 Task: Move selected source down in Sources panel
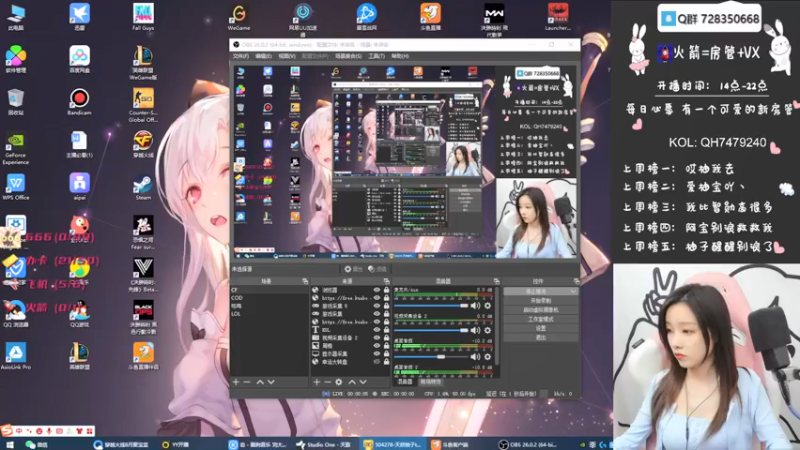point(363,382)
